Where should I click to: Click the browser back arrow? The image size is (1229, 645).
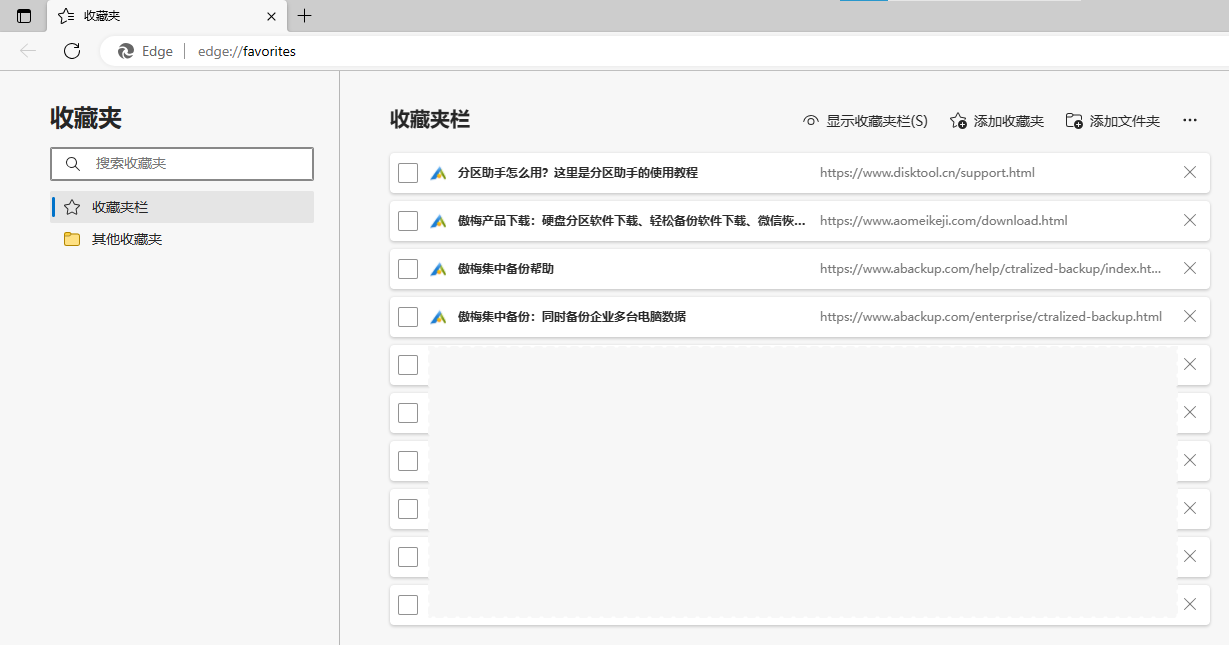28,51
